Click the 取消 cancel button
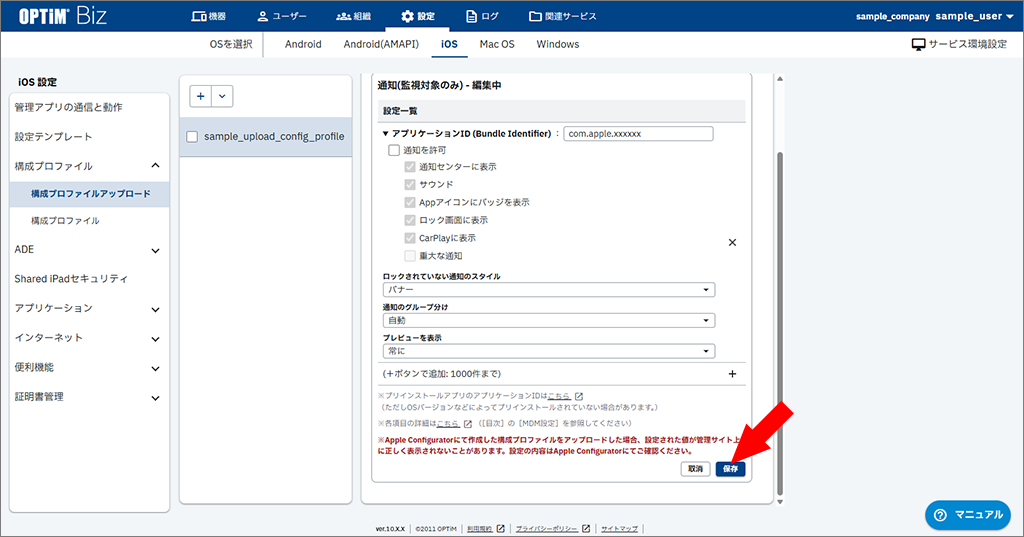Image resolution: width=1024 pixels, height=537 pixels. pyautogui.click(x=695, y=468)
